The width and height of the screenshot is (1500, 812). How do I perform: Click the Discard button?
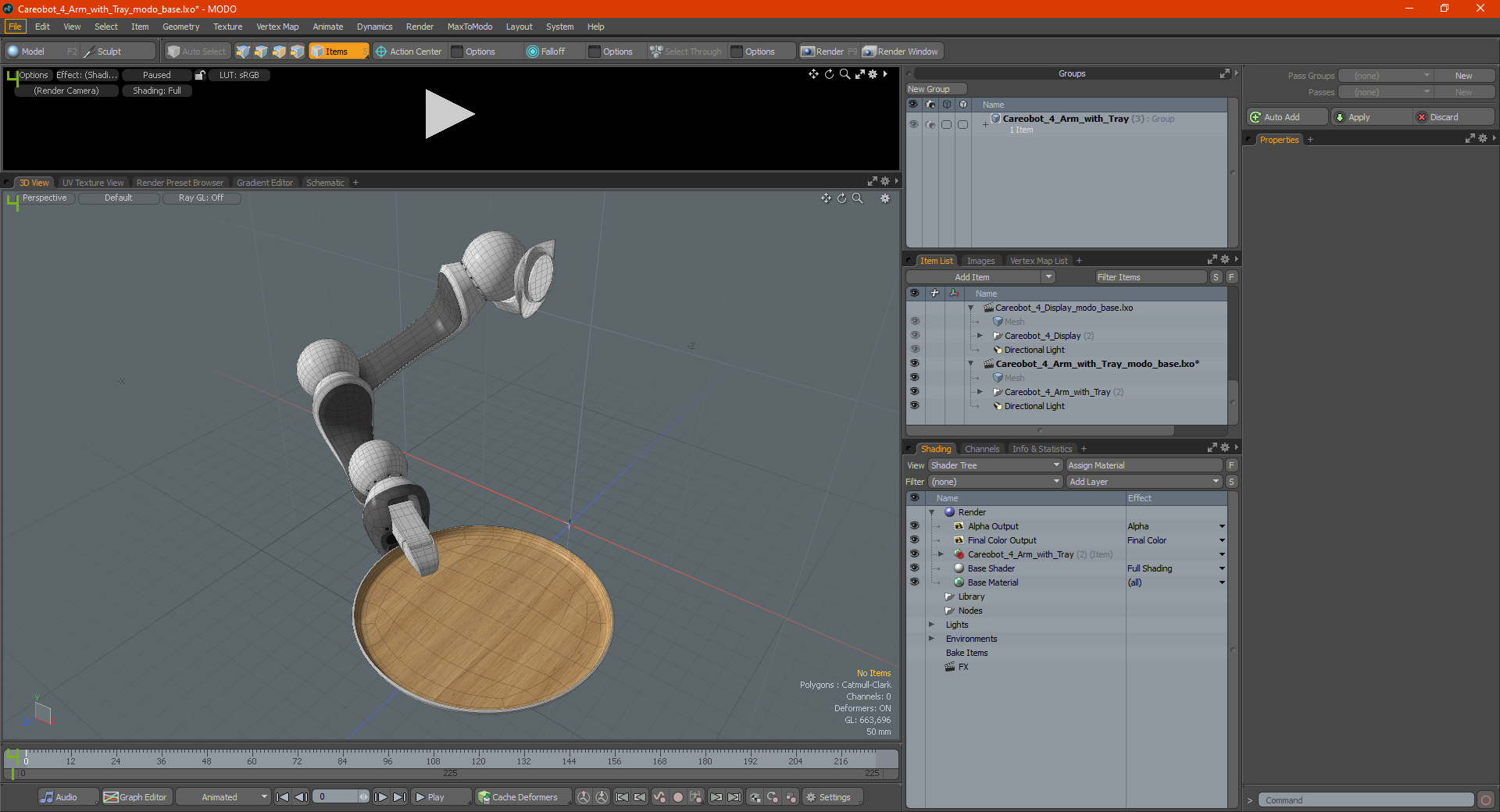click(1453, 117)
